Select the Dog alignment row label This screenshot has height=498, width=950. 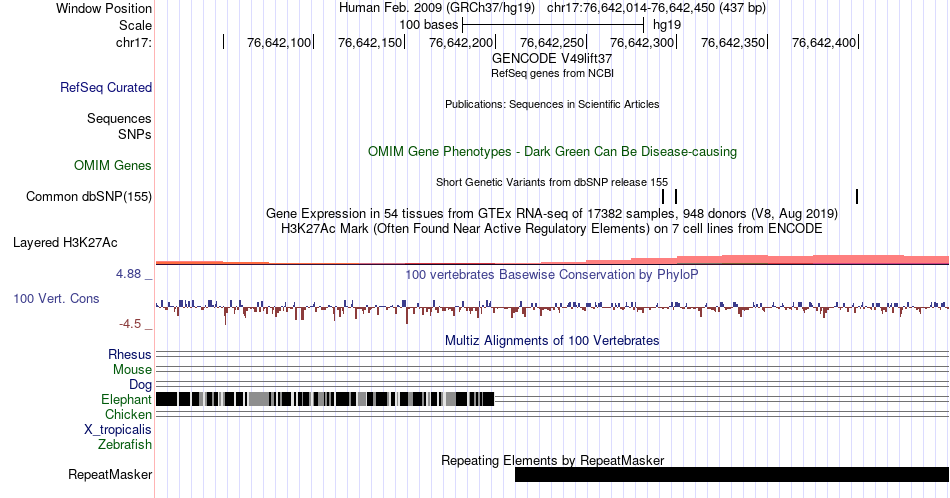click(141, 385)
